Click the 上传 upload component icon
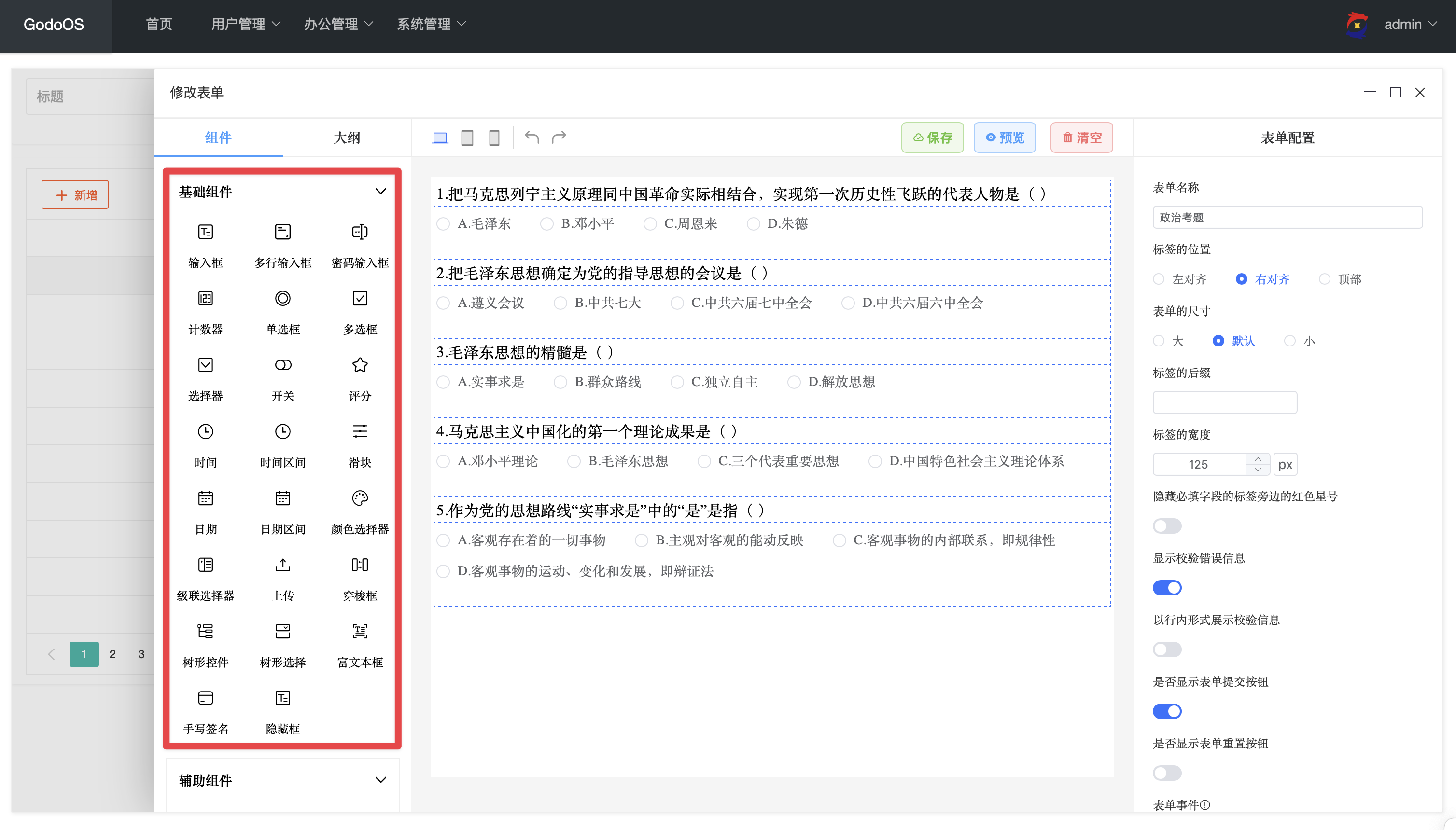Image resolution: width=1456 pixels, height=830 pixels. 282,565
